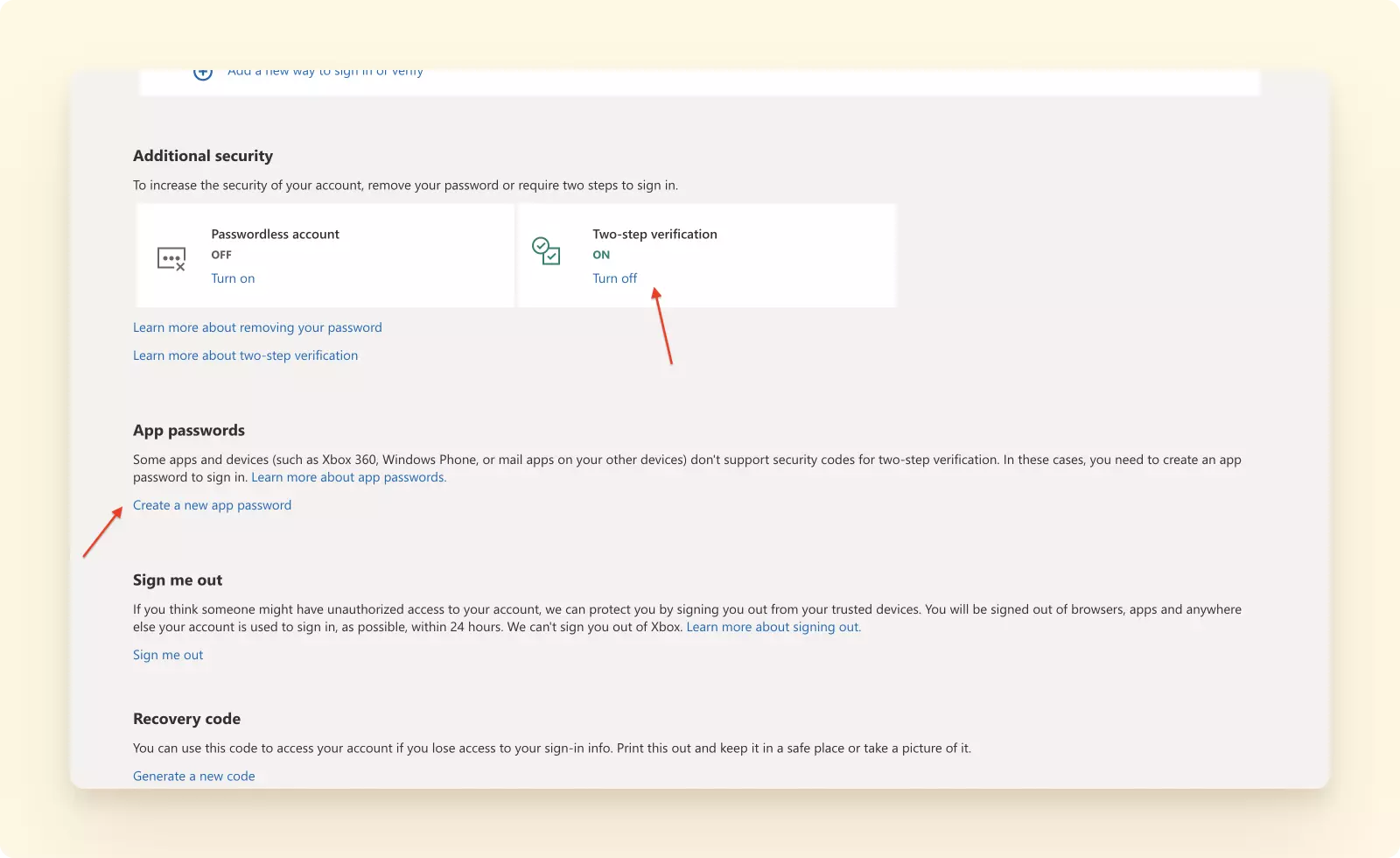Open 'Learn more about signing out'
Viewport: 1400px width, 858px height.
pos(772,627)
